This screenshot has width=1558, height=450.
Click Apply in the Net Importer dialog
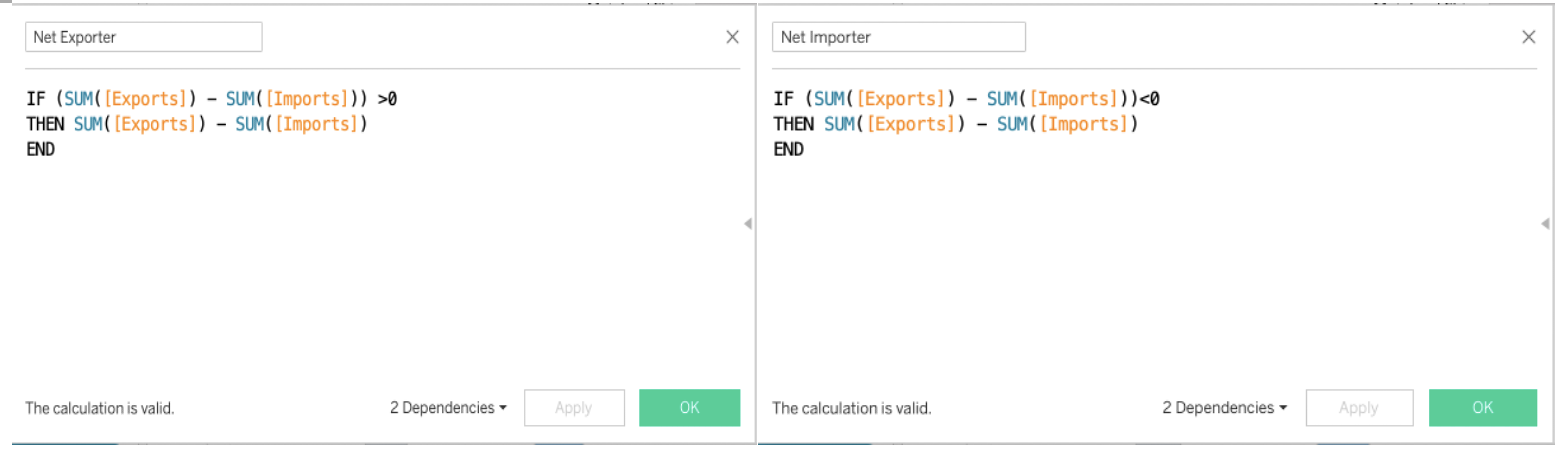(x=1359, y=408)
